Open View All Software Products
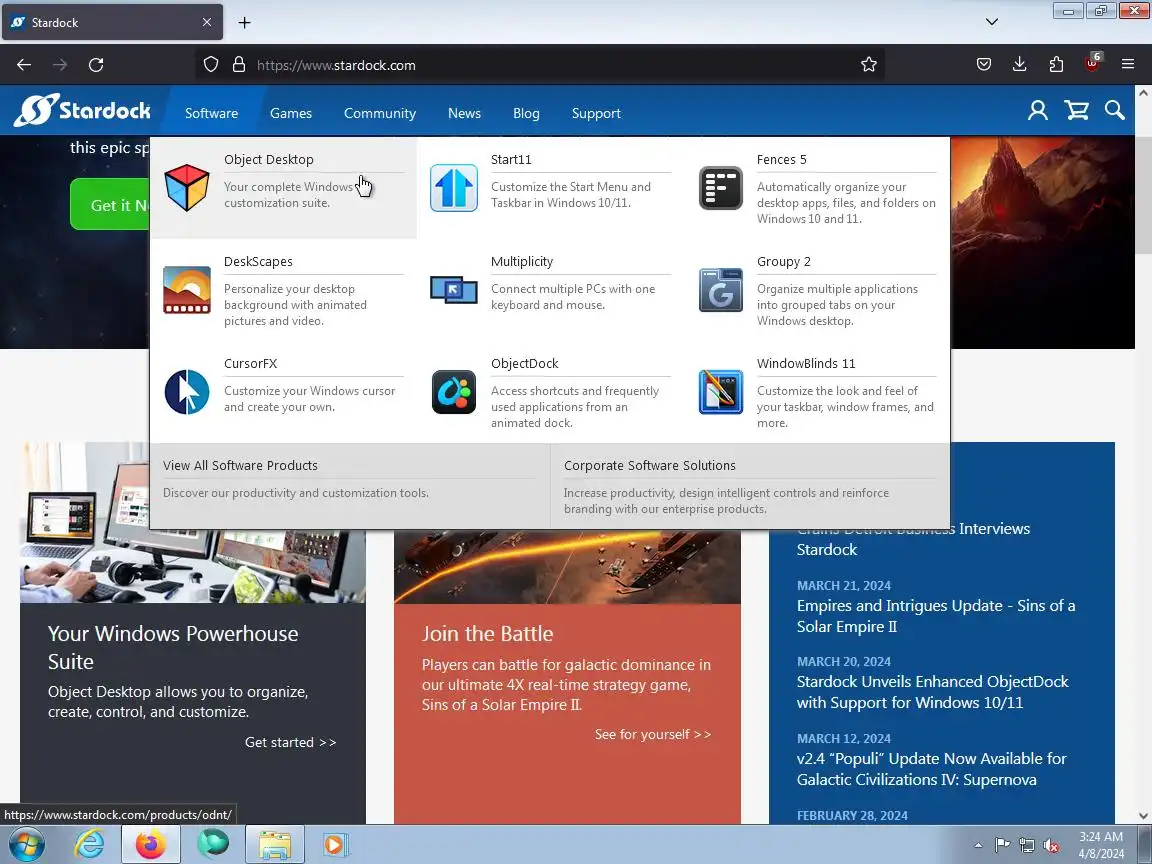The width and height of the screenshot is (1152, 864). (x=240, y=466)
